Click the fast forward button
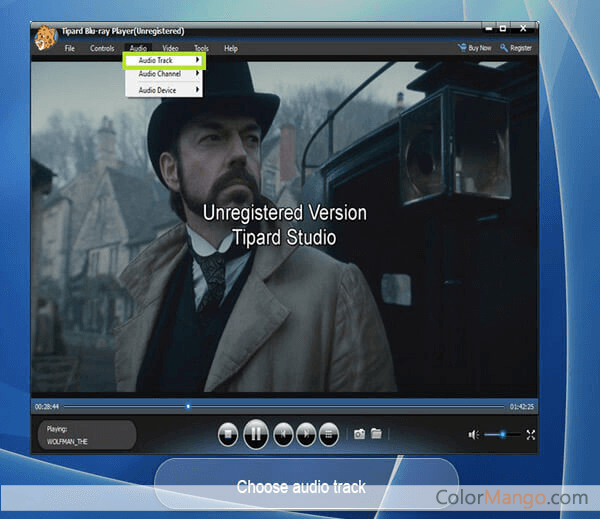Screen dimensions: 600x519 (x=306, y=434)
